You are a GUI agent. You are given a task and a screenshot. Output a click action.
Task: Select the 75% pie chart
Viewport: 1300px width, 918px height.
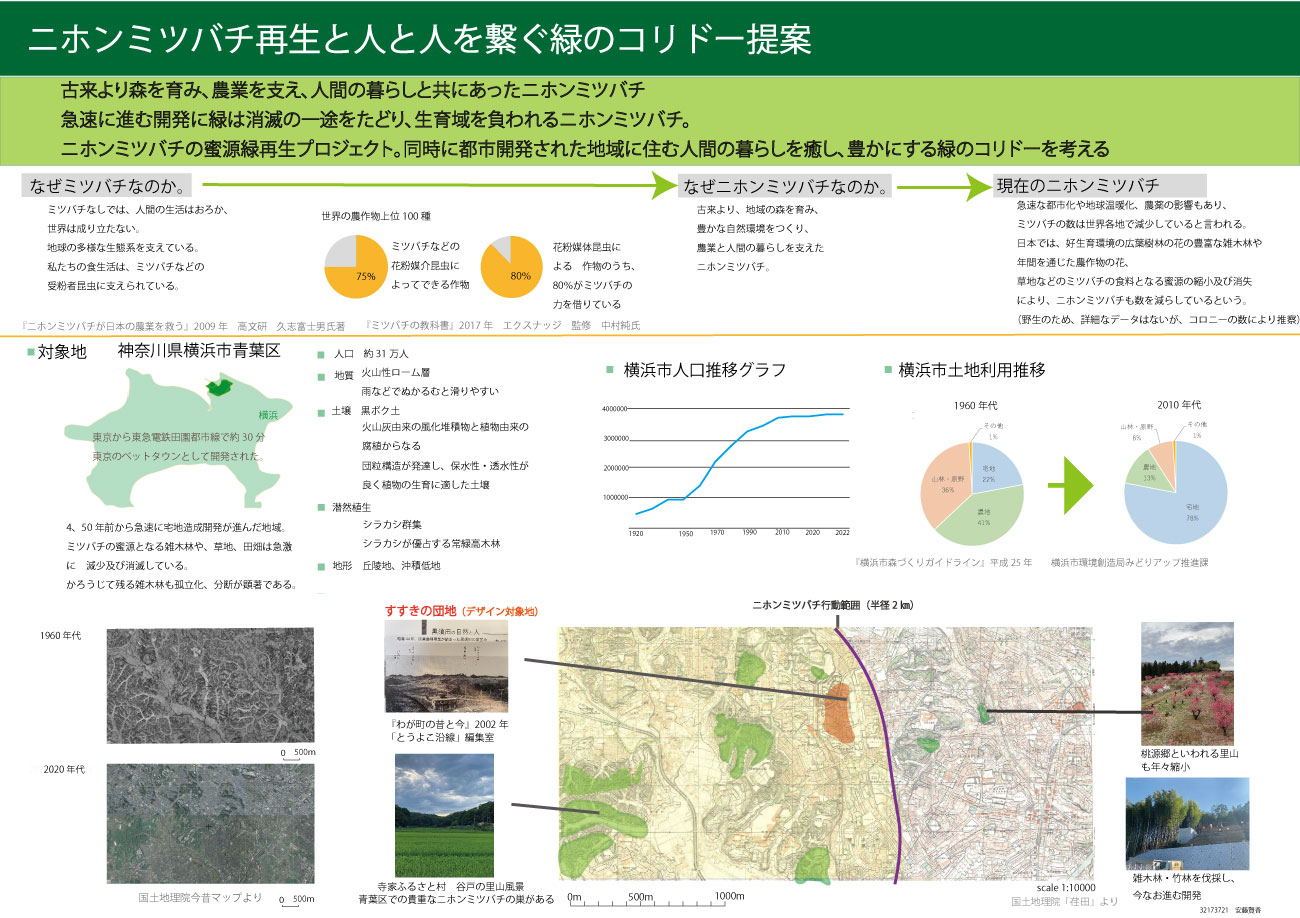[x=356, y=268]
